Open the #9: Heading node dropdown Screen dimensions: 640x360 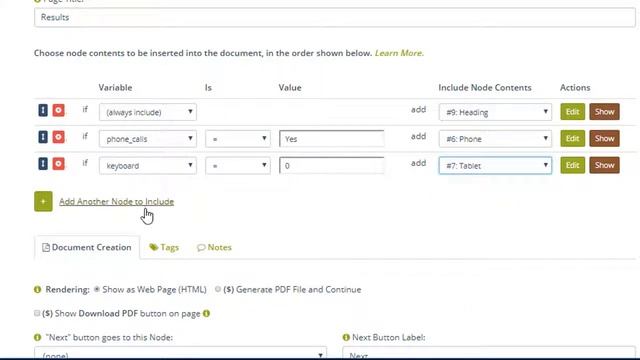[495, 112]
